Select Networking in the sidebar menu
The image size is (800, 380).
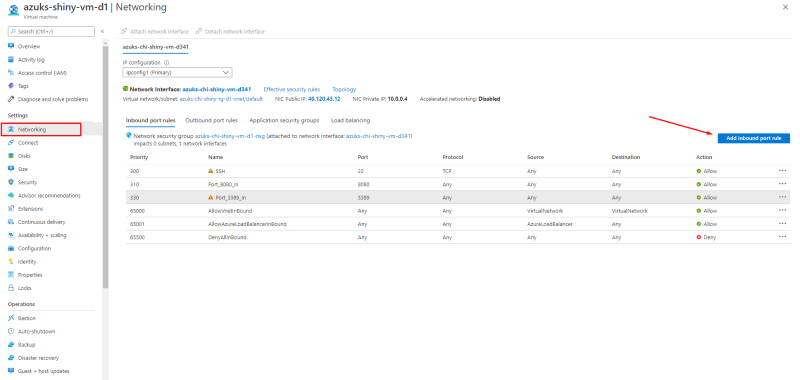[x=41, y=130]
